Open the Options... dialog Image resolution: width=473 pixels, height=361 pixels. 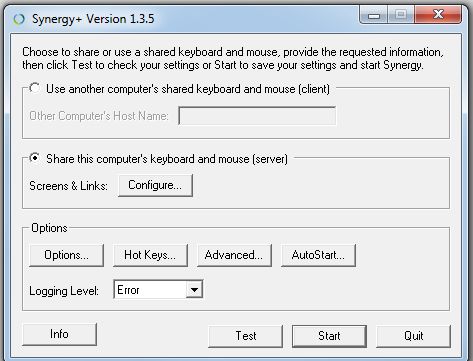click(66, 255)
